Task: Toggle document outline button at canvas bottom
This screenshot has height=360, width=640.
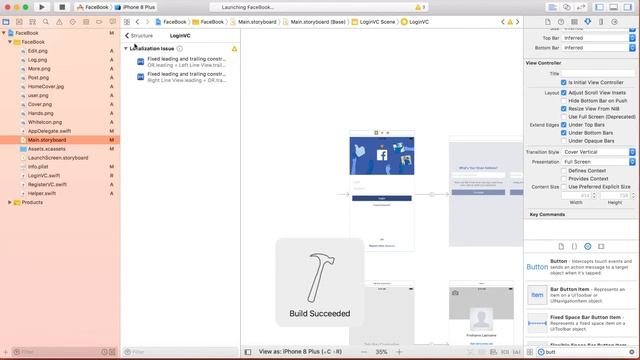Action: tap(248, 352)
